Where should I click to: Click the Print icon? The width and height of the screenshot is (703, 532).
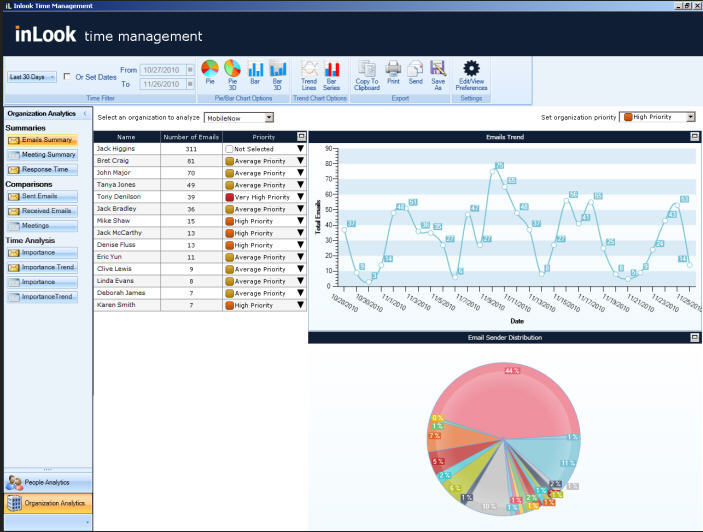pos(393,72)
